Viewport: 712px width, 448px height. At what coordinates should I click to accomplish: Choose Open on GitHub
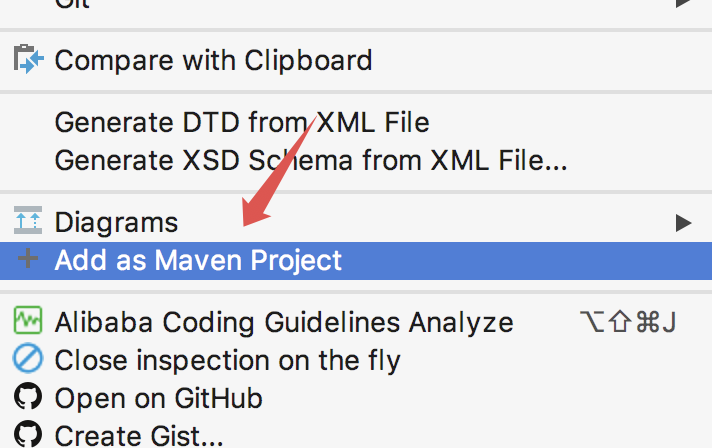pyautogui.click(x=158, y=398)
